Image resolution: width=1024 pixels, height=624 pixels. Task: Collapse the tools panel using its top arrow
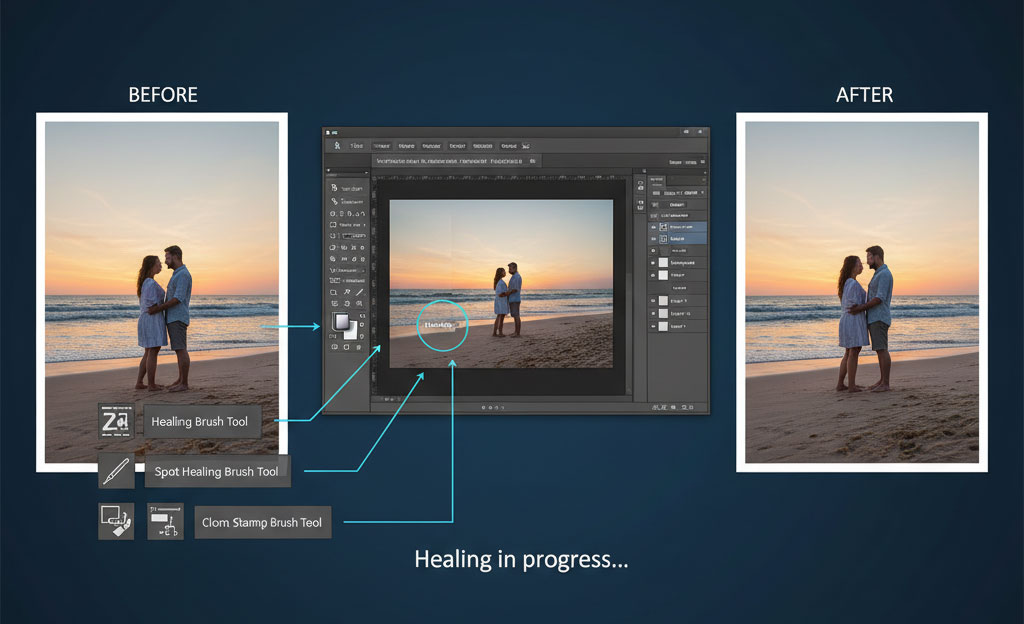coord(366,174)
